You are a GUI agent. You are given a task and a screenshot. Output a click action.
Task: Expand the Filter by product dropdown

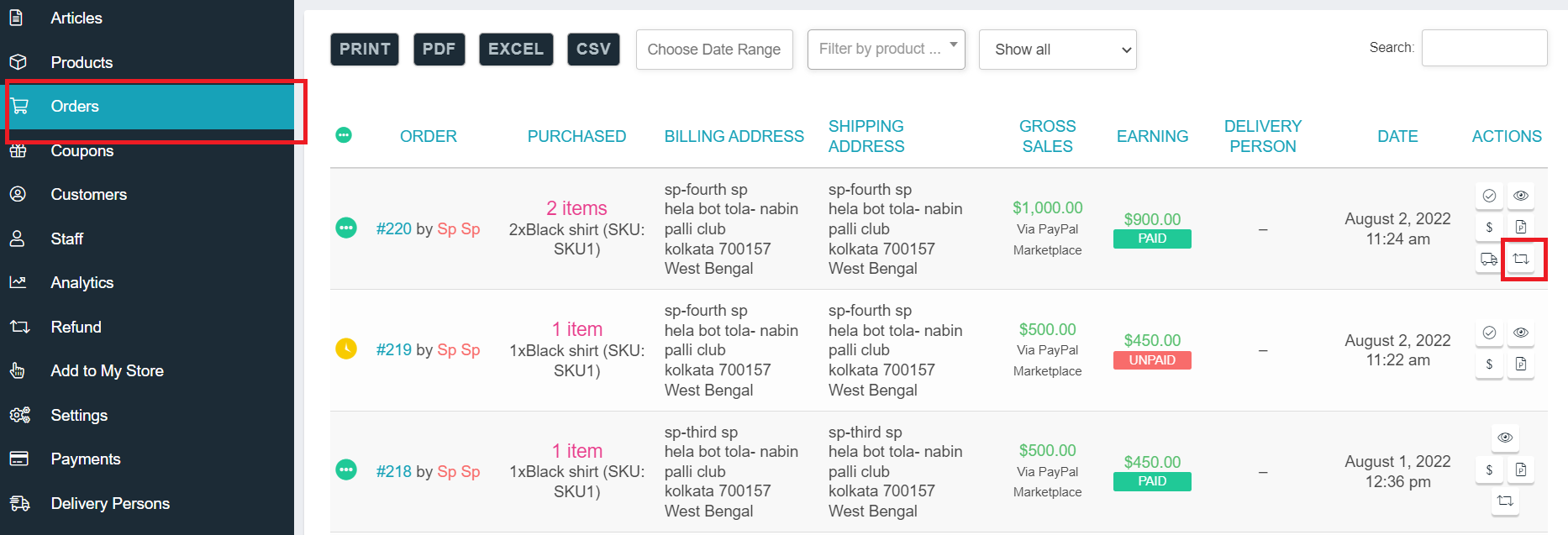point(886,50)
